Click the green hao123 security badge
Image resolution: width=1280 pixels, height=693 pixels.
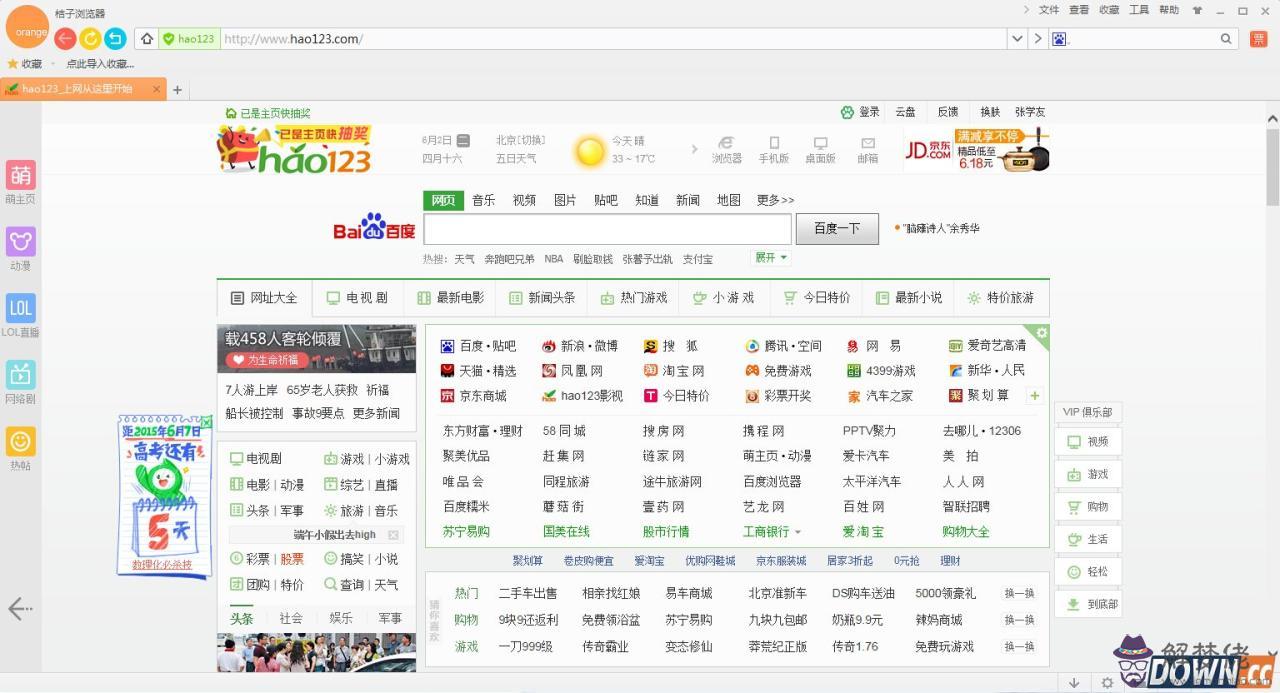click(188, 39)
